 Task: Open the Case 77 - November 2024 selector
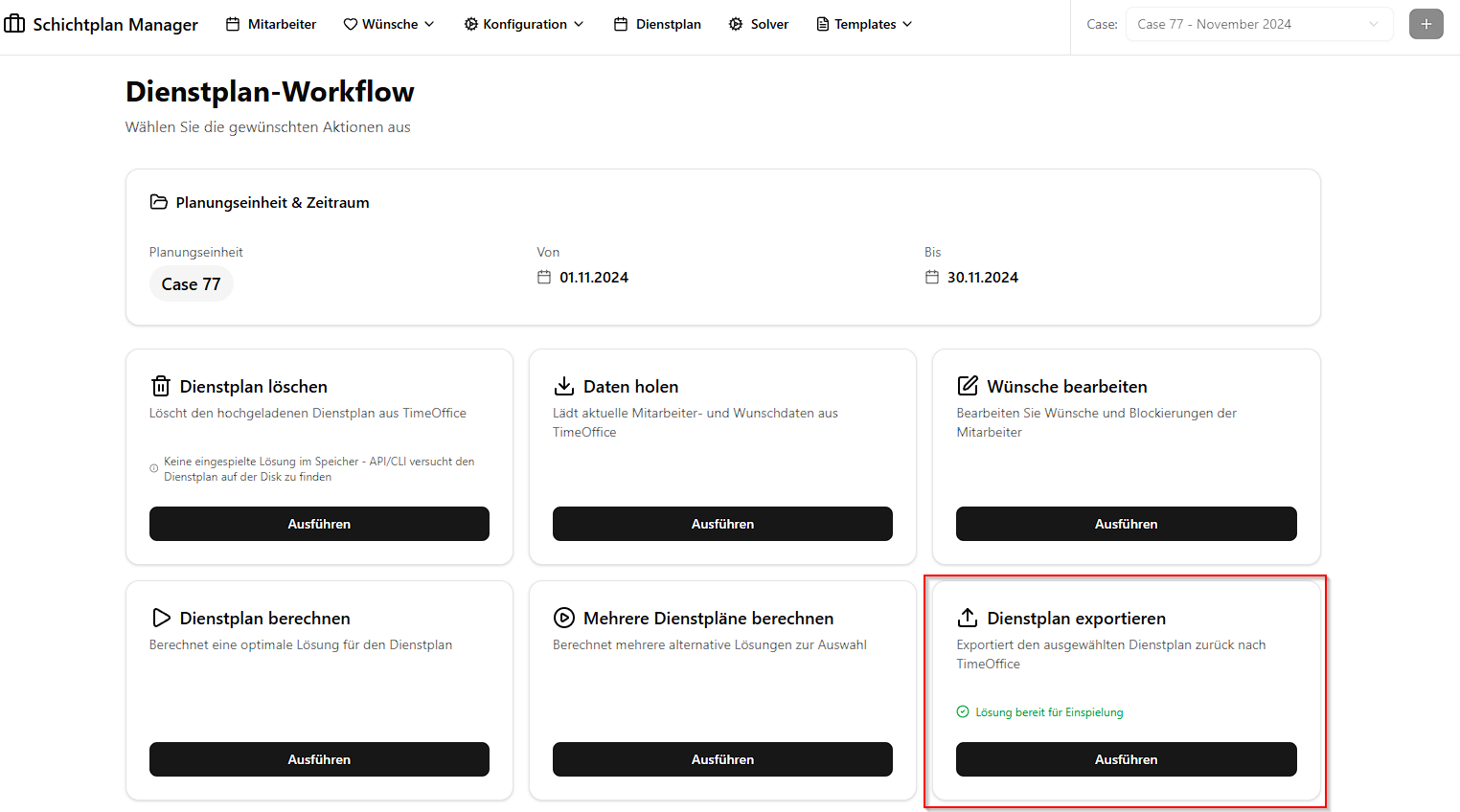[1258, 24]
